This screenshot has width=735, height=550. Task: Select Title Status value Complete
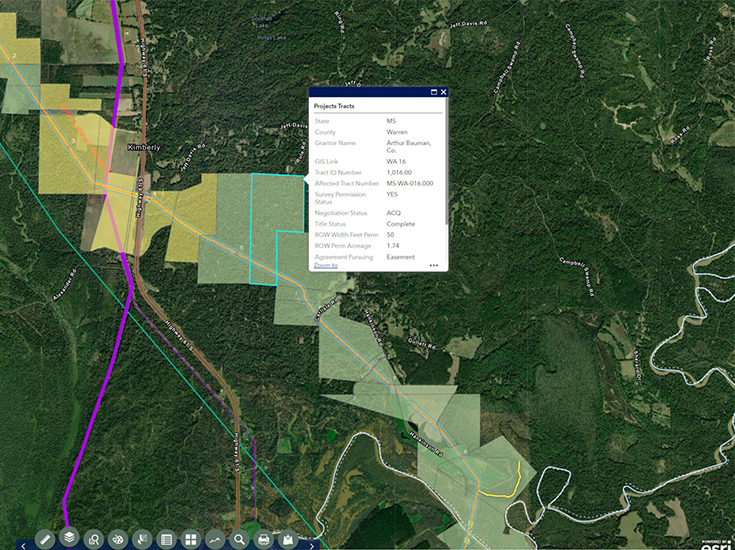coord(400,224)
